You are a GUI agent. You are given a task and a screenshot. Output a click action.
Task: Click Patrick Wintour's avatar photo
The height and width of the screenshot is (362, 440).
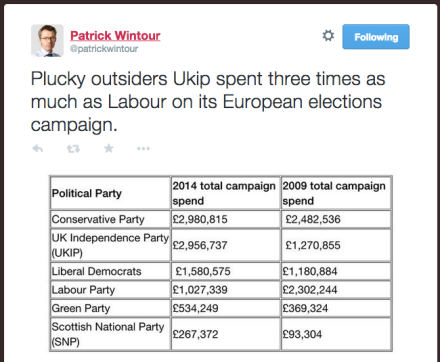[47, 40]
